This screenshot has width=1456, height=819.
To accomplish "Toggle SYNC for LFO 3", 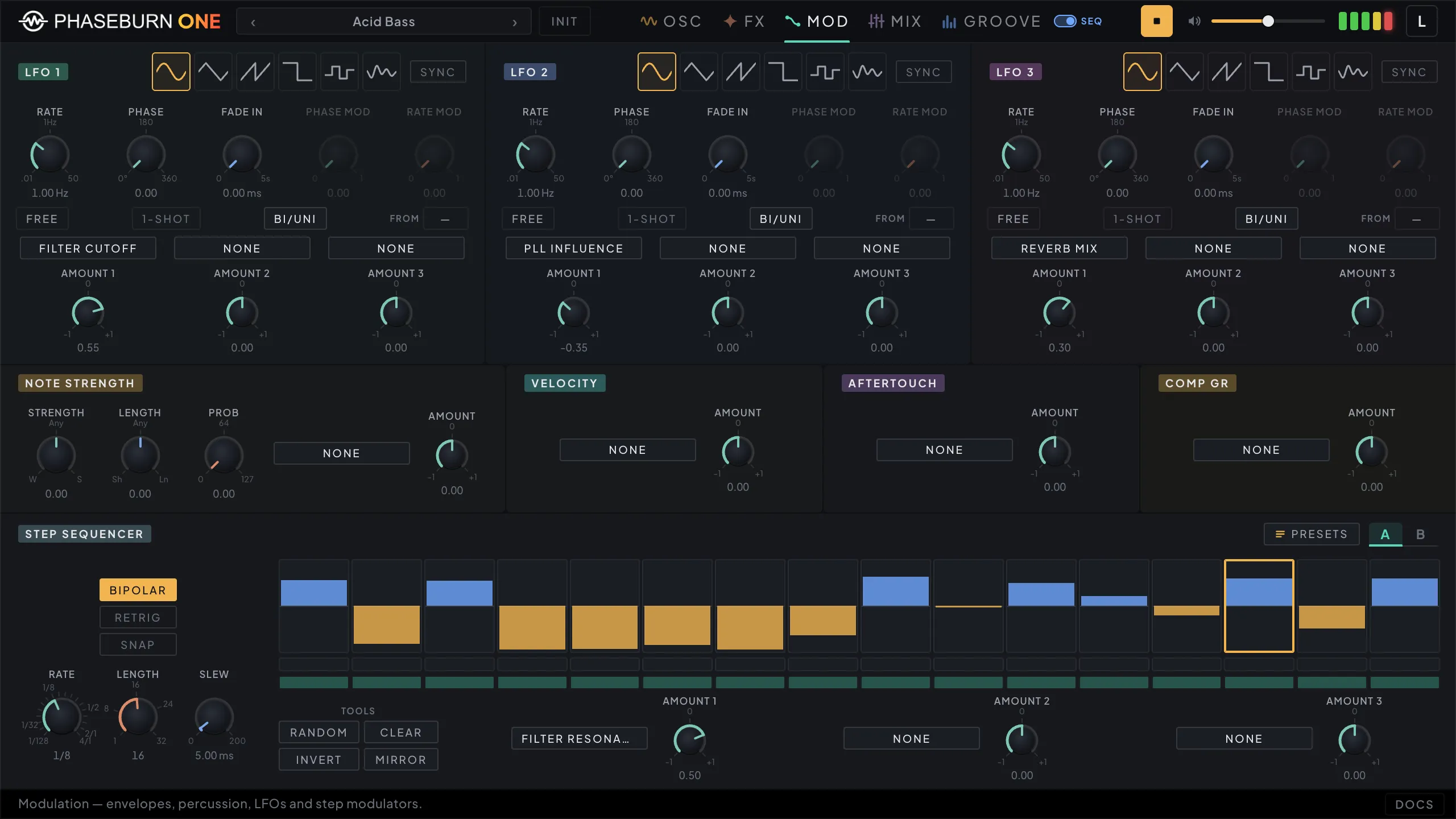I will 1409,72.
